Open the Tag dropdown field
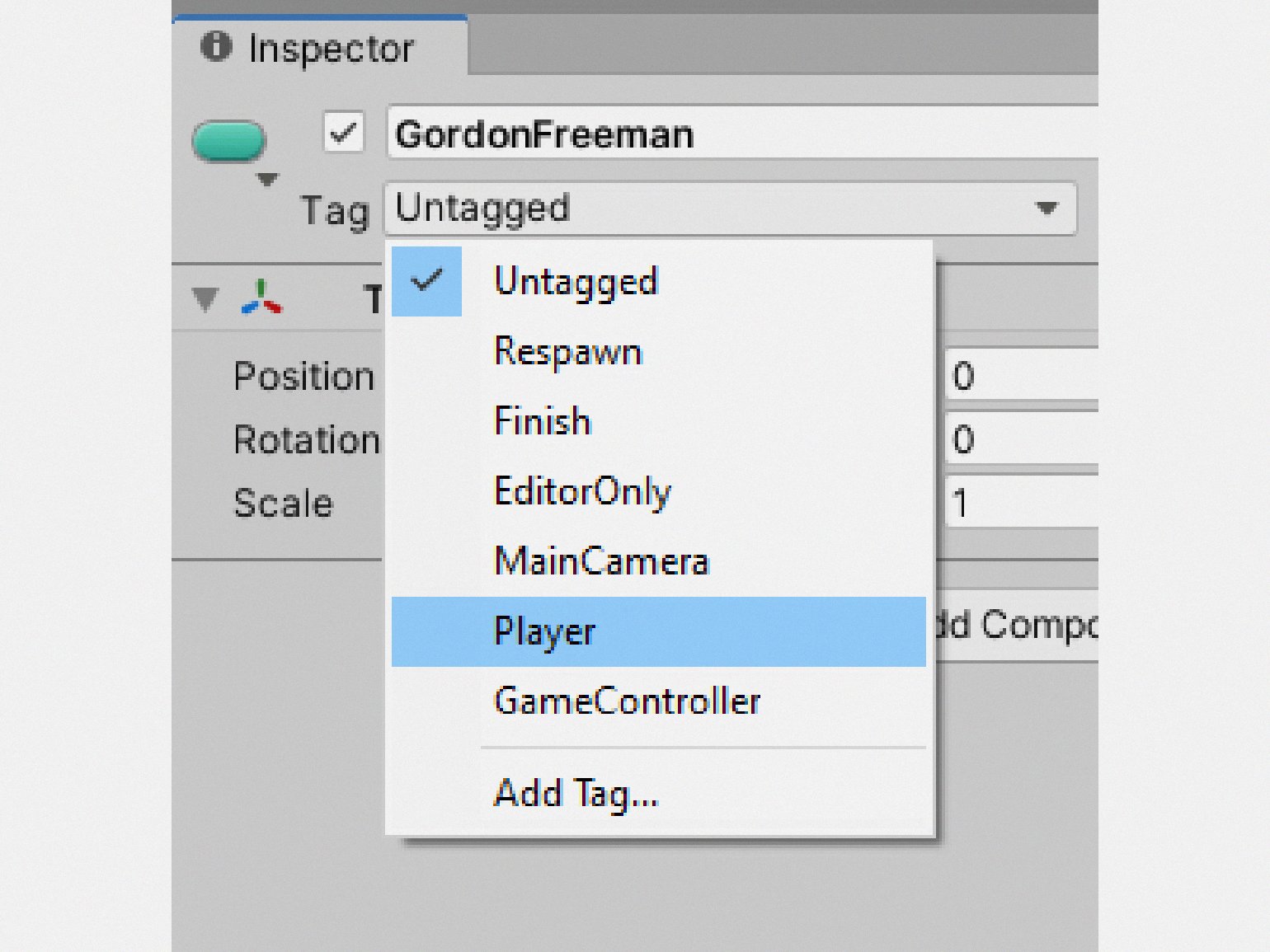 point(729,209)
